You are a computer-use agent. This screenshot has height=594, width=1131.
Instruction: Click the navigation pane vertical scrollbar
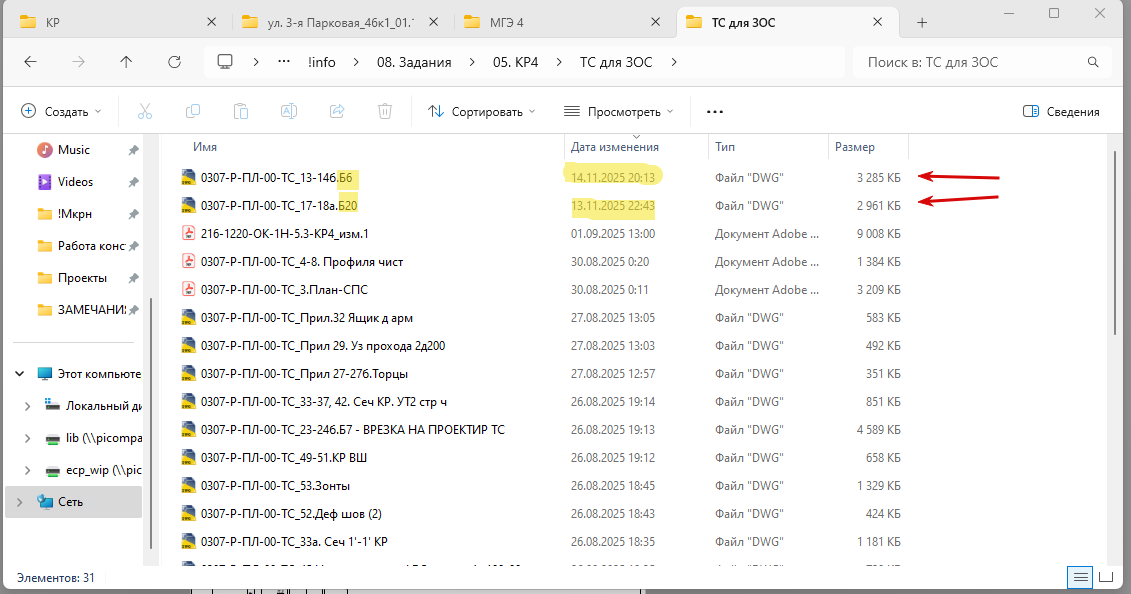151,424
